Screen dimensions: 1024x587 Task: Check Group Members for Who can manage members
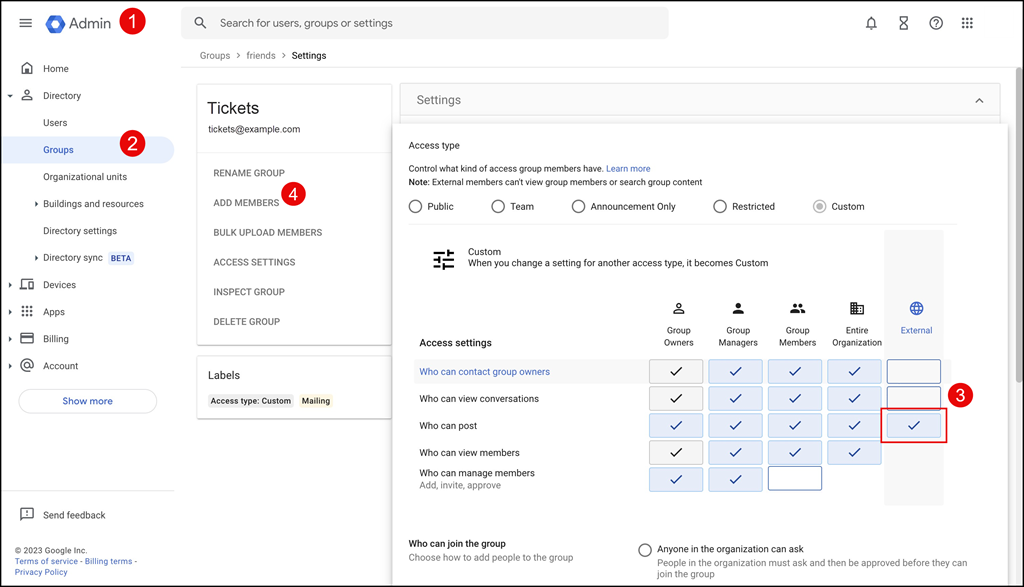[x=795, y=479]
